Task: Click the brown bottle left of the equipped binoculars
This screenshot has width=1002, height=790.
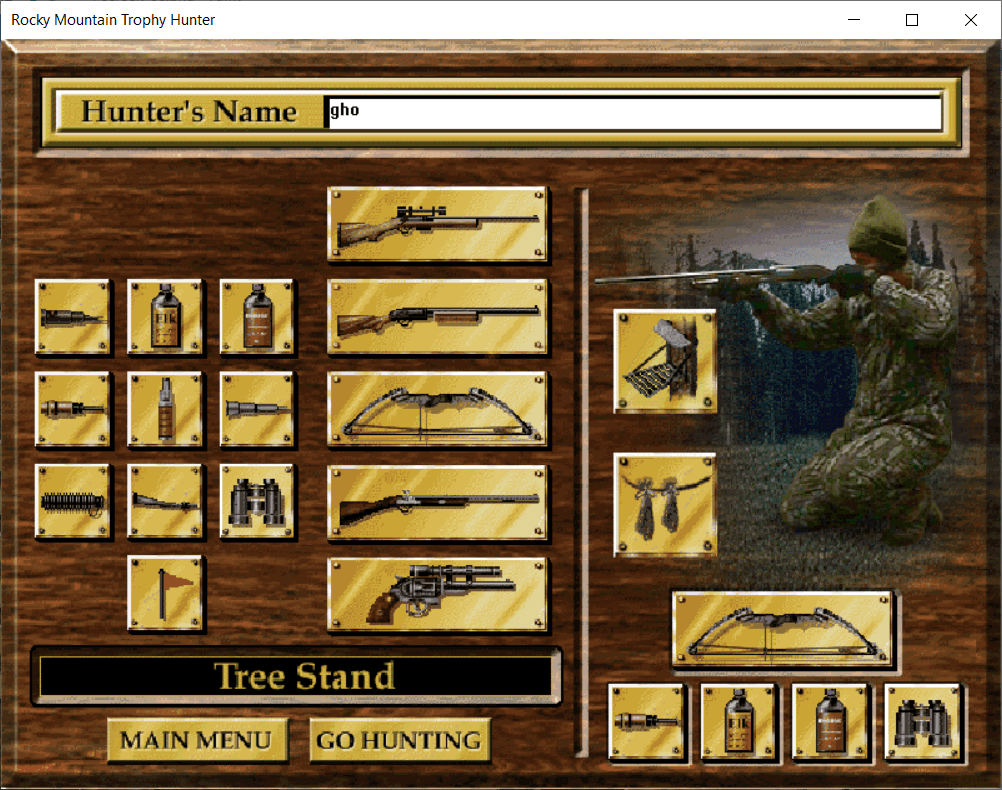Action: coord(831,722)
